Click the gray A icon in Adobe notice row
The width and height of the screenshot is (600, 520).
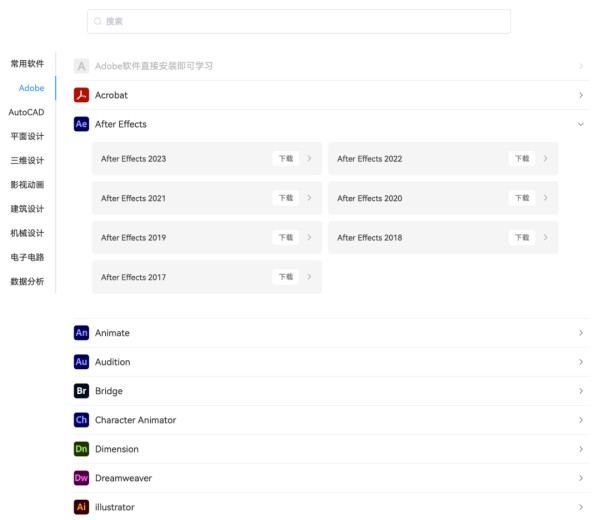[x=81, y=66]
